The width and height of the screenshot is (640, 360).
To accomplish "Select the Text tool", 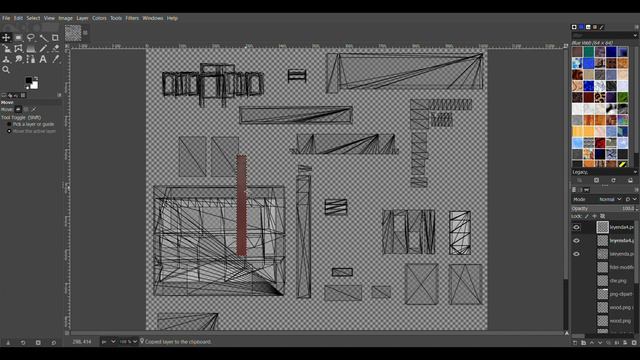I will coord(43,59).
